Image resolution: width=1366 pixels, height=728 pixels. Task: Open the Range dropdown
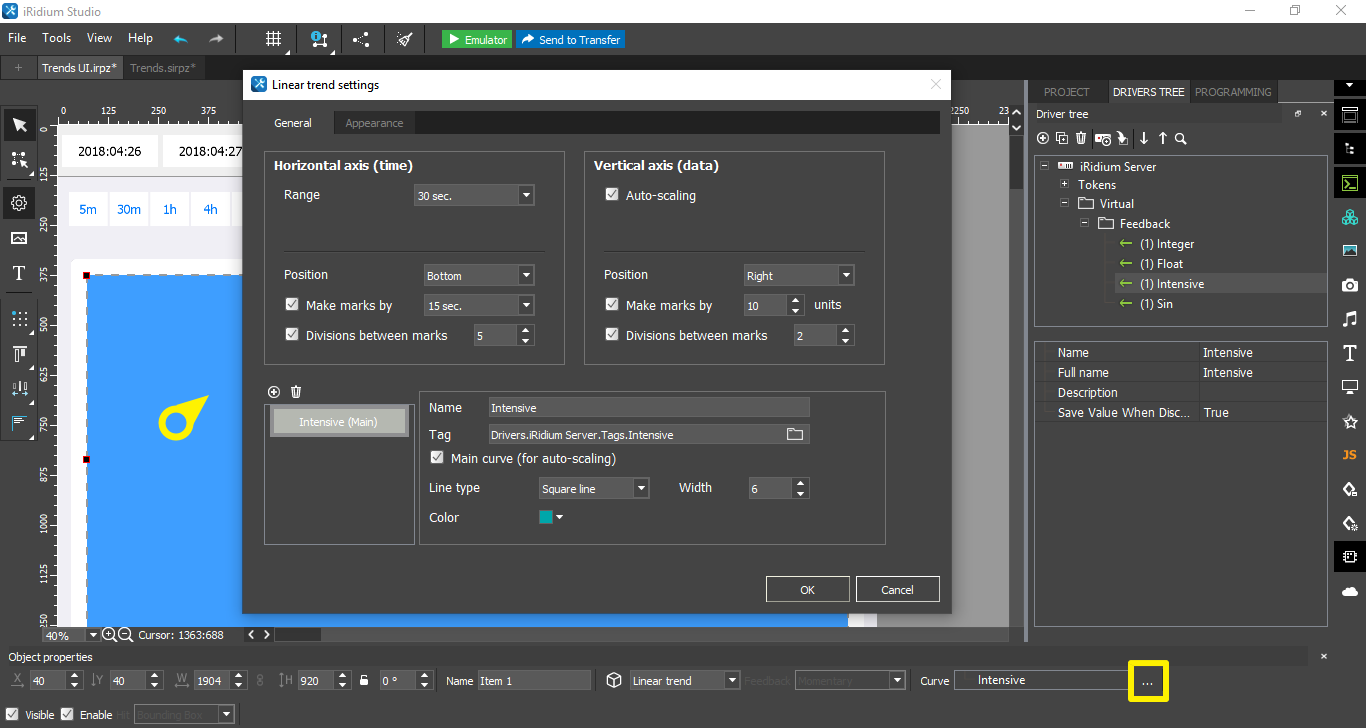tap(475, 196)
